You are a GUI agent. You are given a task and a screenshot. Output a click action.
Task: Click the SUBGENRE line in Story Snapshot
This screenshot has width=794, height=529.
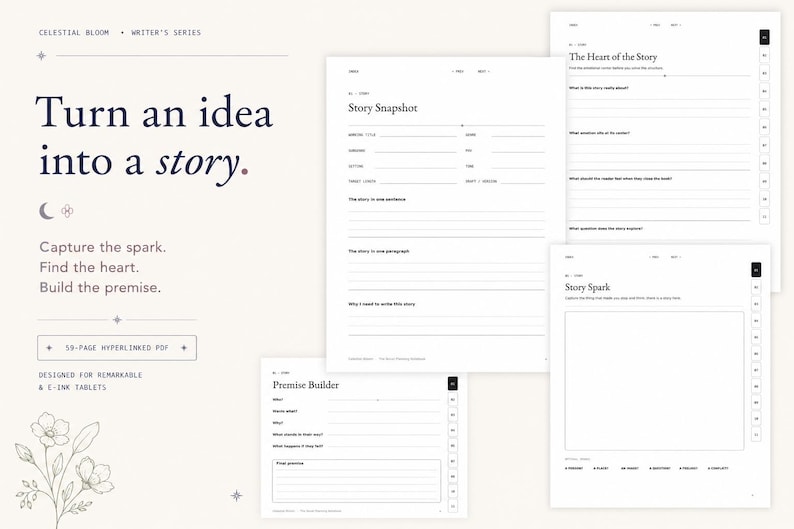pyautogui.click(x=416, y=151)
